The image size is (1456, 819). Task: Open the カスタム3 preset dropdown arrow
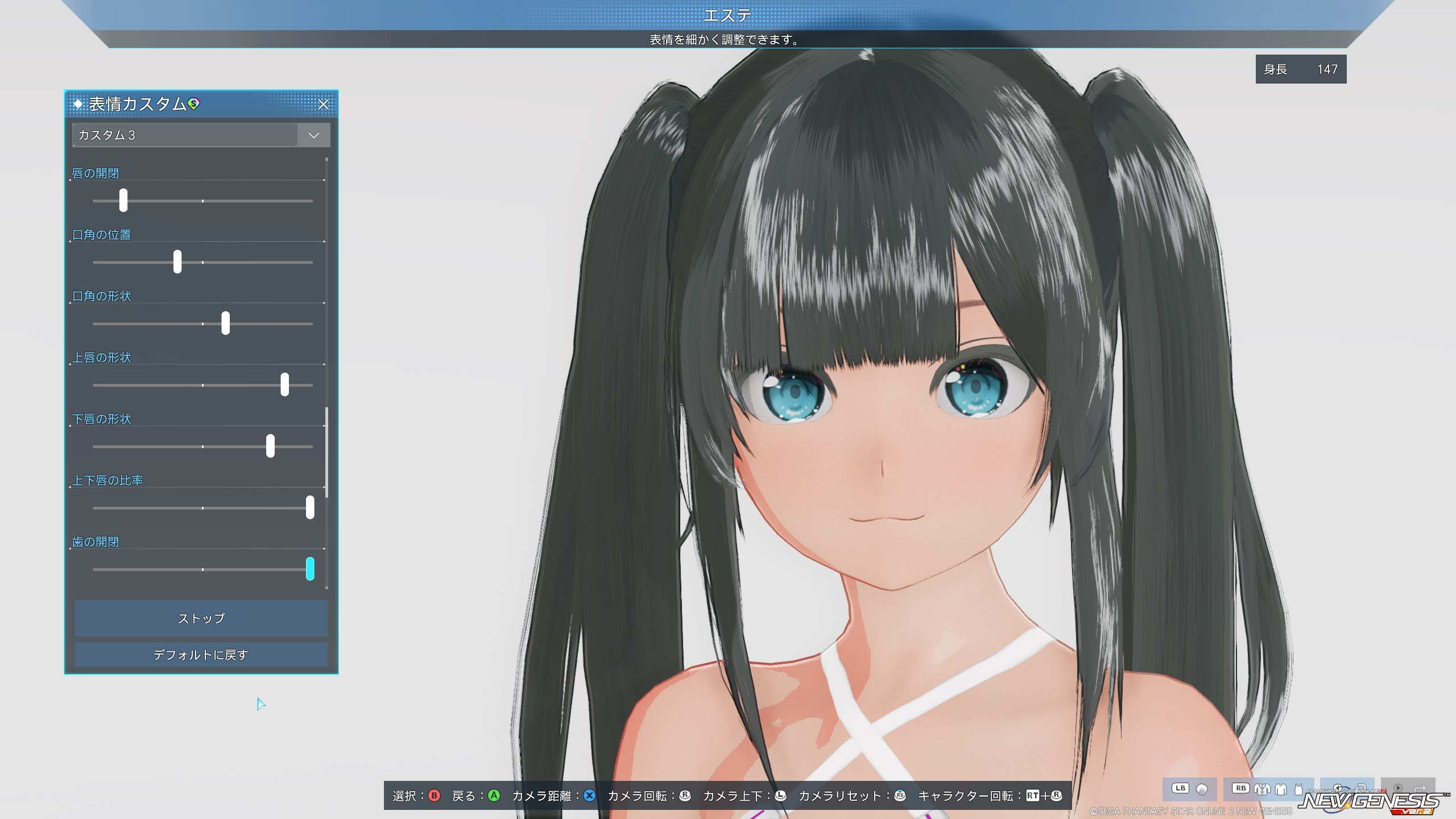pyautogui.click(x=313, y=135)
